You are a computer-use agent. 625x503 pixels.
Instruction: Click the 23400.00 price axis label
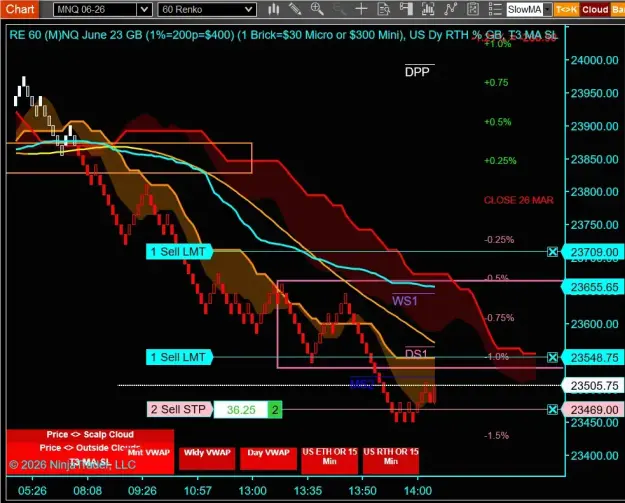594,456
